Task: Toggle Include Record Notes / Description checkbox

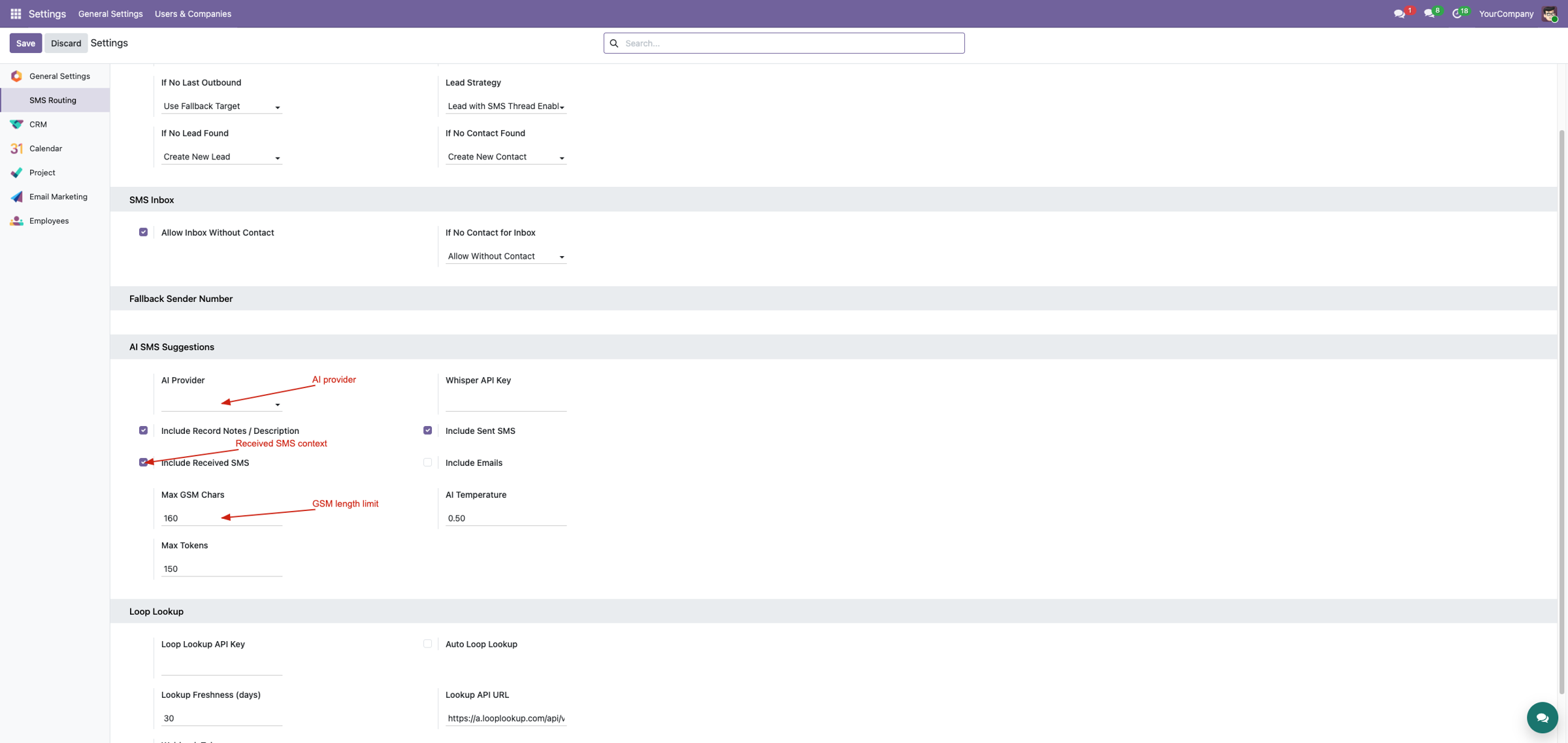Action: point(143,430)
